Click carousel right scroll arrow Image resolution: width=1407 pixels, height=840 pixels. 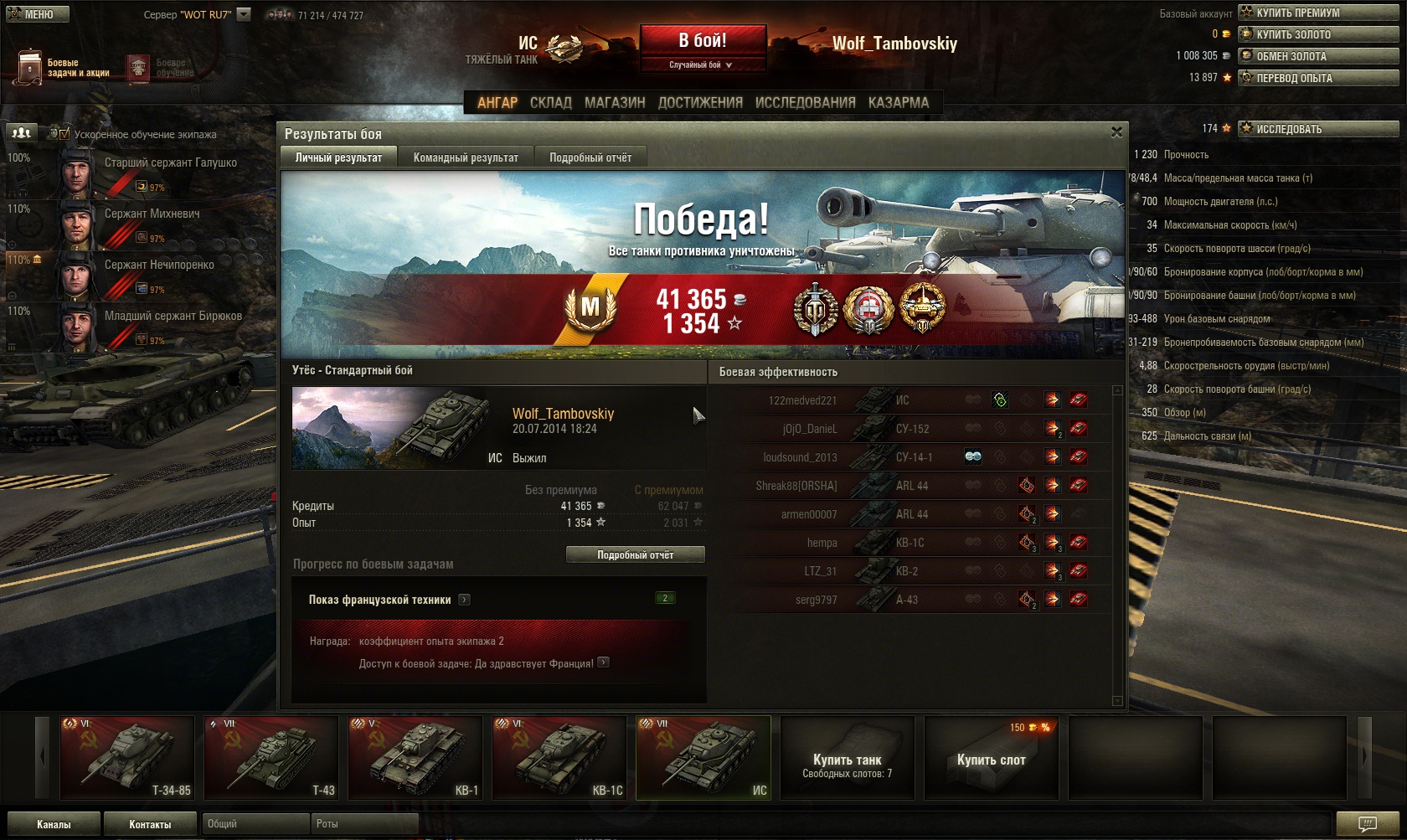coord(1364,757)
